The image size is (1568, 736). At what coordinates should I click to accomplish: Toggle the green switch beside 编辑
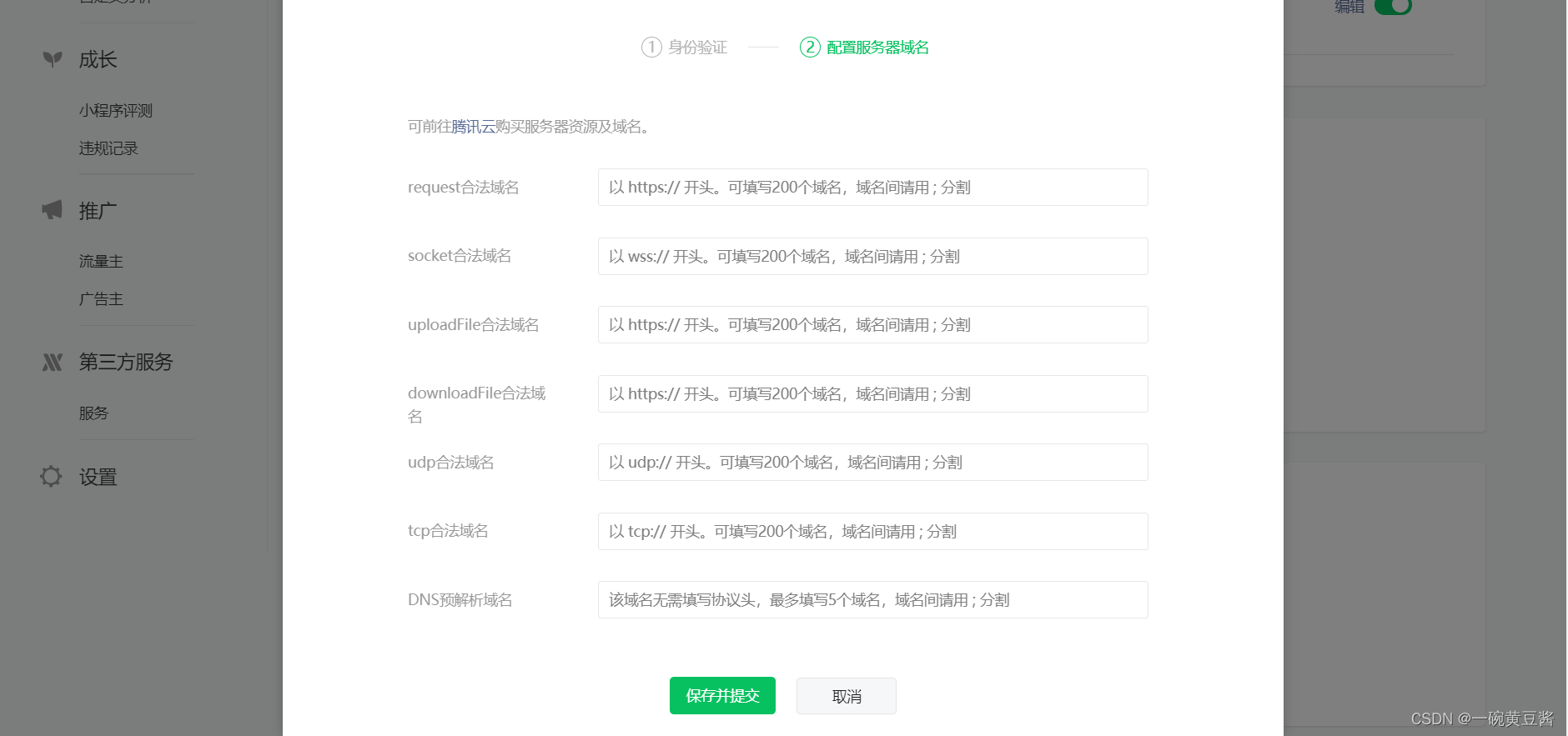1393,6
